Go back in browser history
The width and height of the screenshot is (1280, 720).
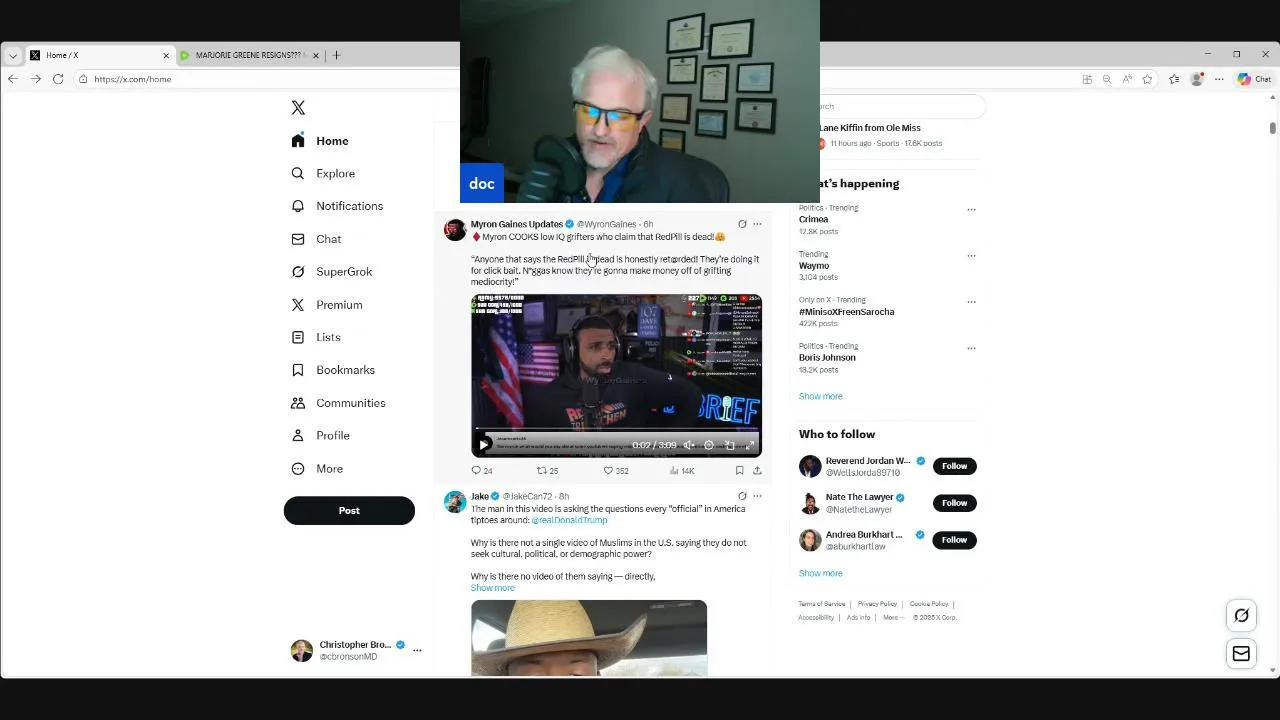(x=13, y=79)
